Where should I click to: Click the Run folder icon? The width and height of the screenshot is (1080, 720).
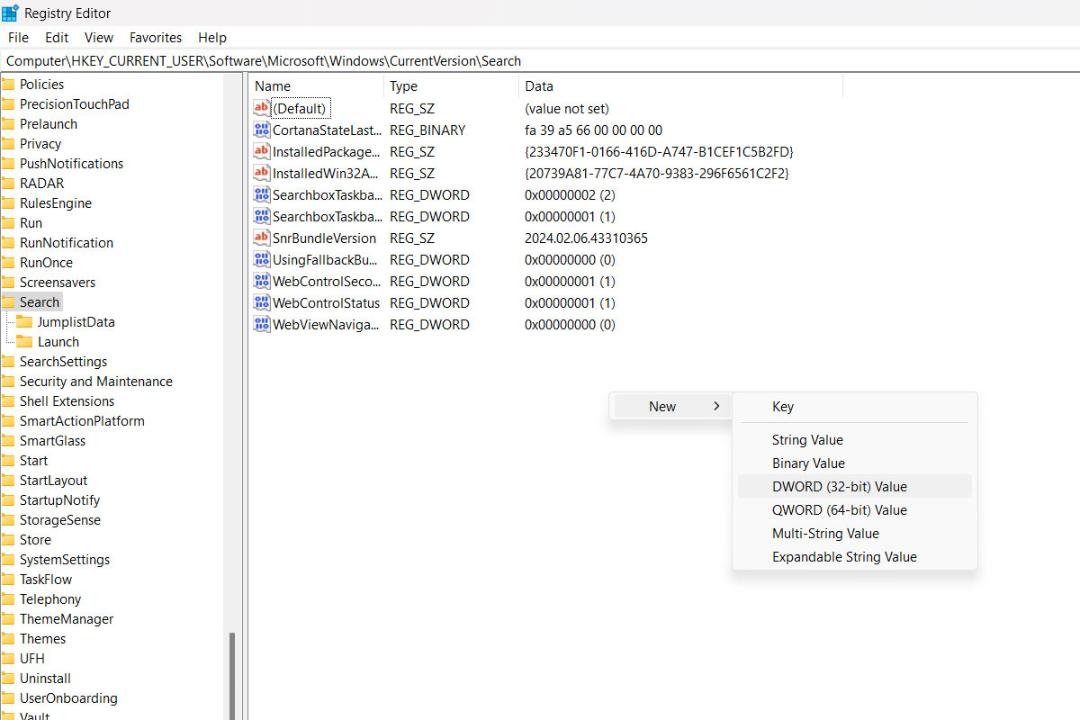tap(8, 223)
